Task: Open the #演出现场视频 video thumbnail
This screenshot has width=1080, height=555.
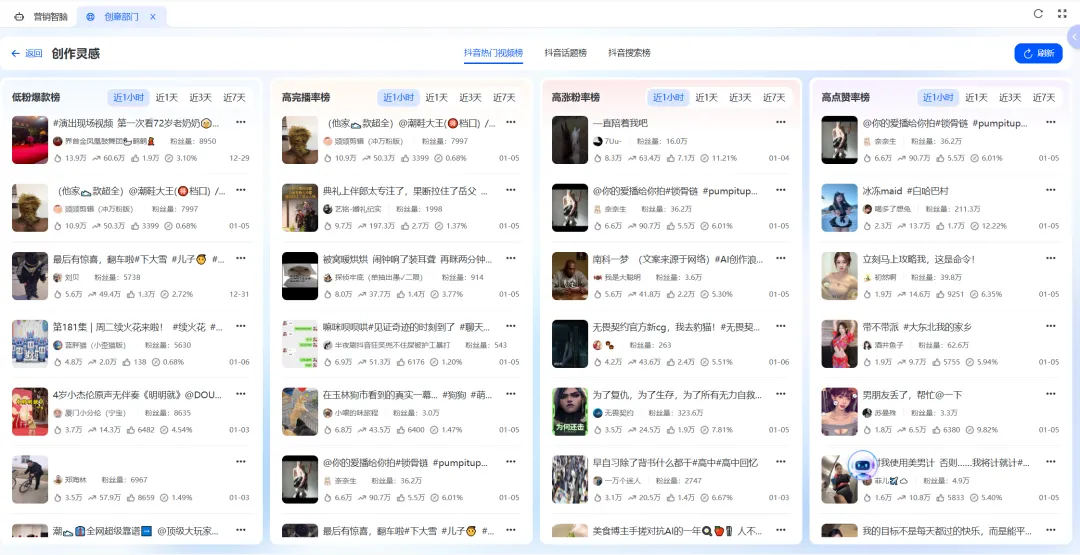Action: click(x=30, y=140)
